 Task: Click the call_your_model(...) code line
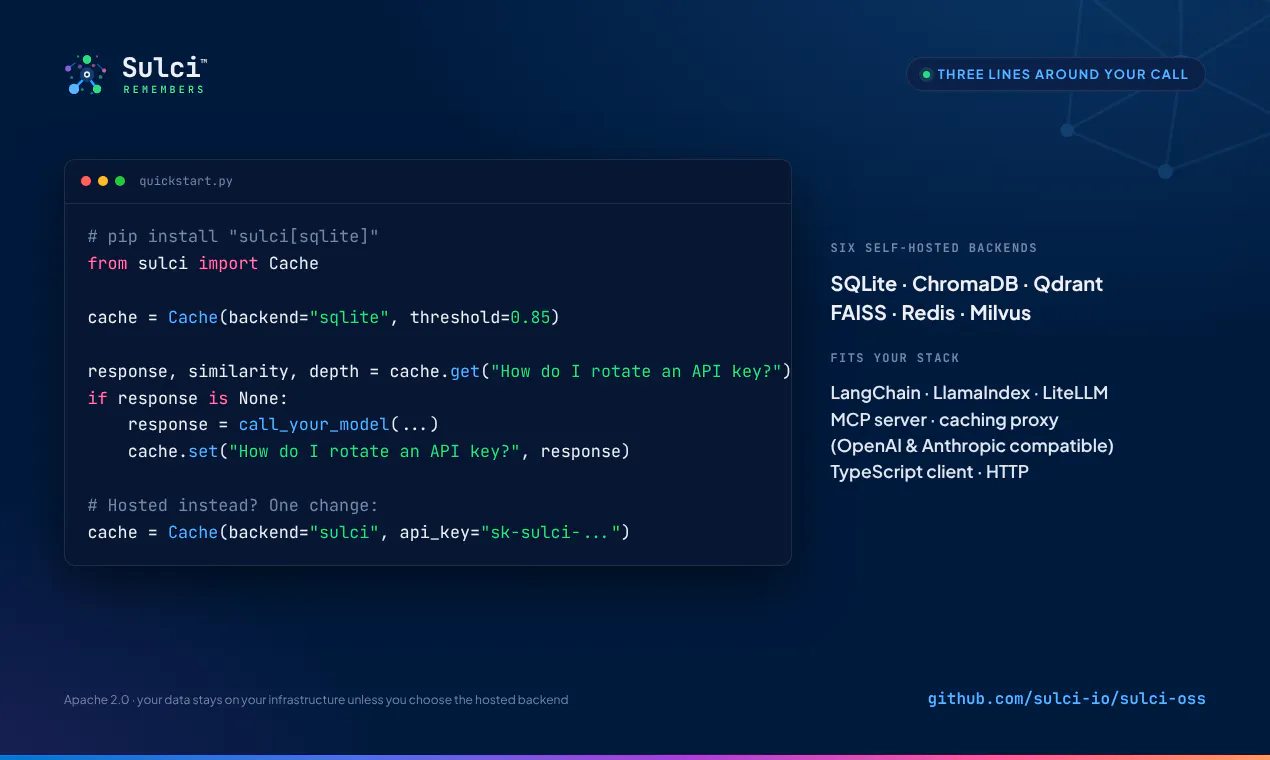(x=284, y=424)
